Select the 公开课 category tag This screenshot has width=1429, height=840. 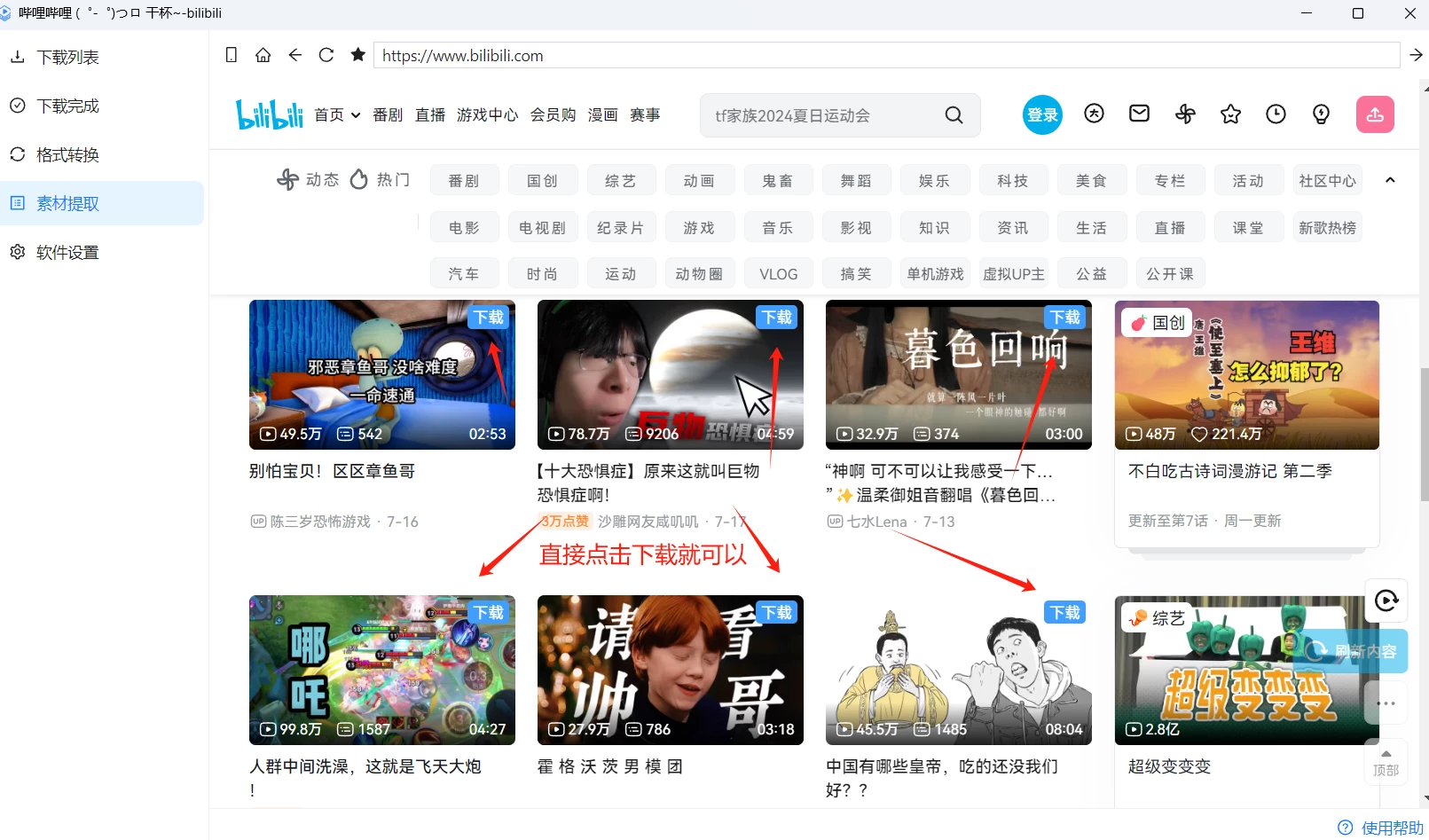pyautogui.click(x=1170, y=274)
